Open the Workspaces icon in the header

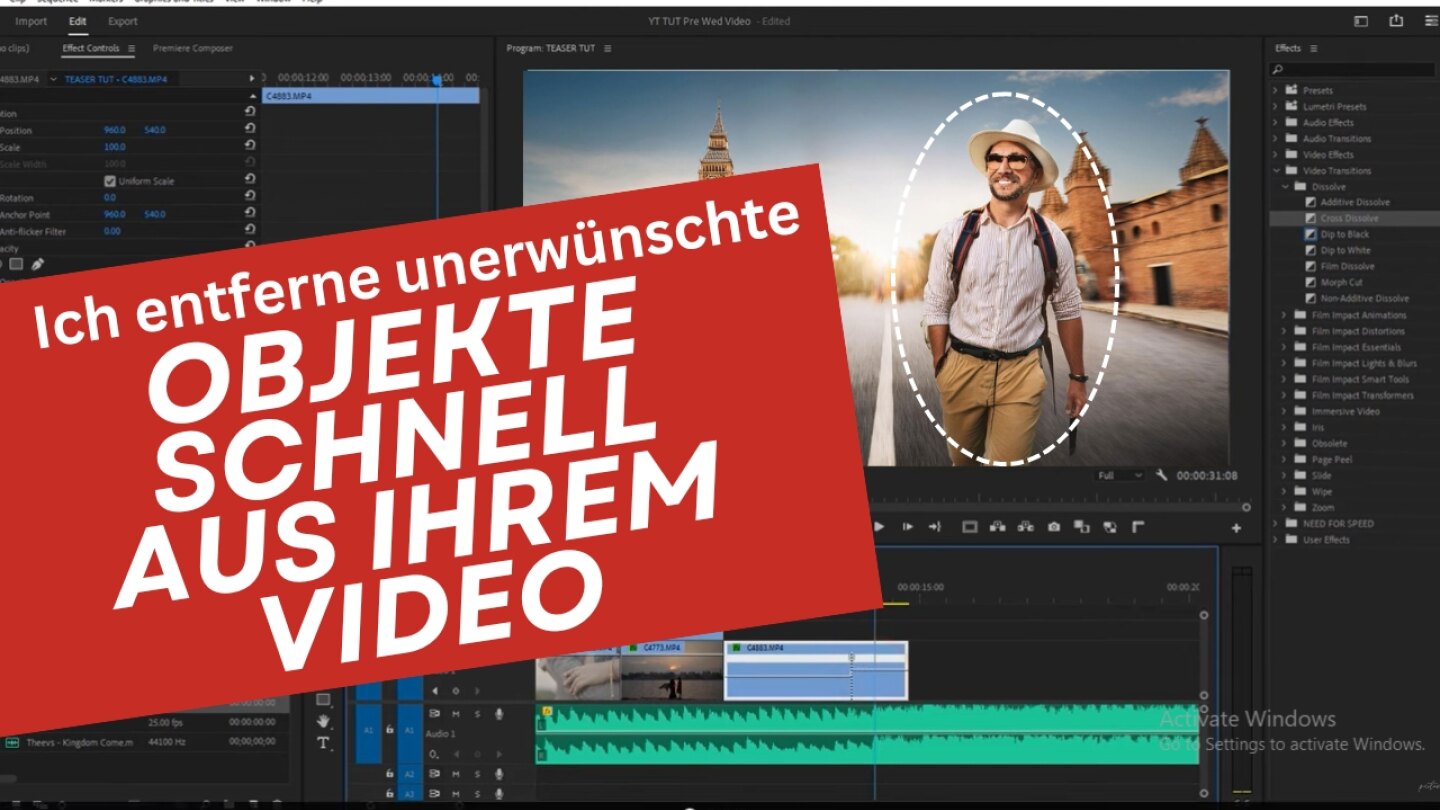1361,21
